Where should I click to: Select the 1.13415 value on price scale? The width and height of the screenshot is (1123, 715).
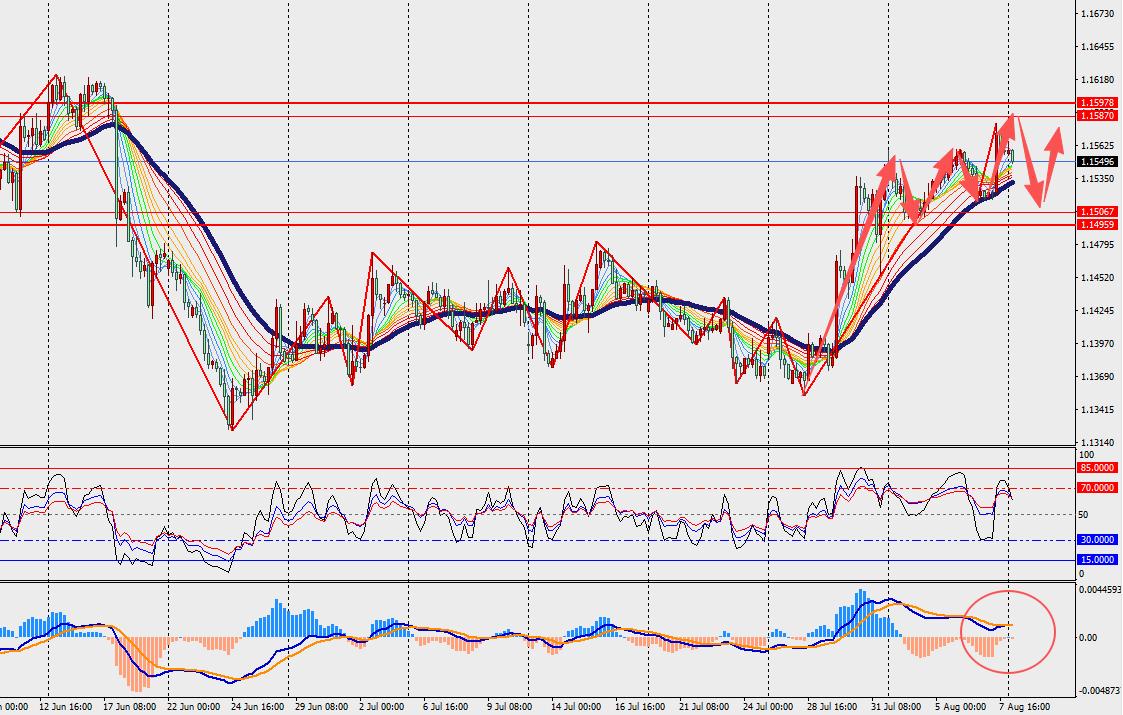tap(1097, 410)
